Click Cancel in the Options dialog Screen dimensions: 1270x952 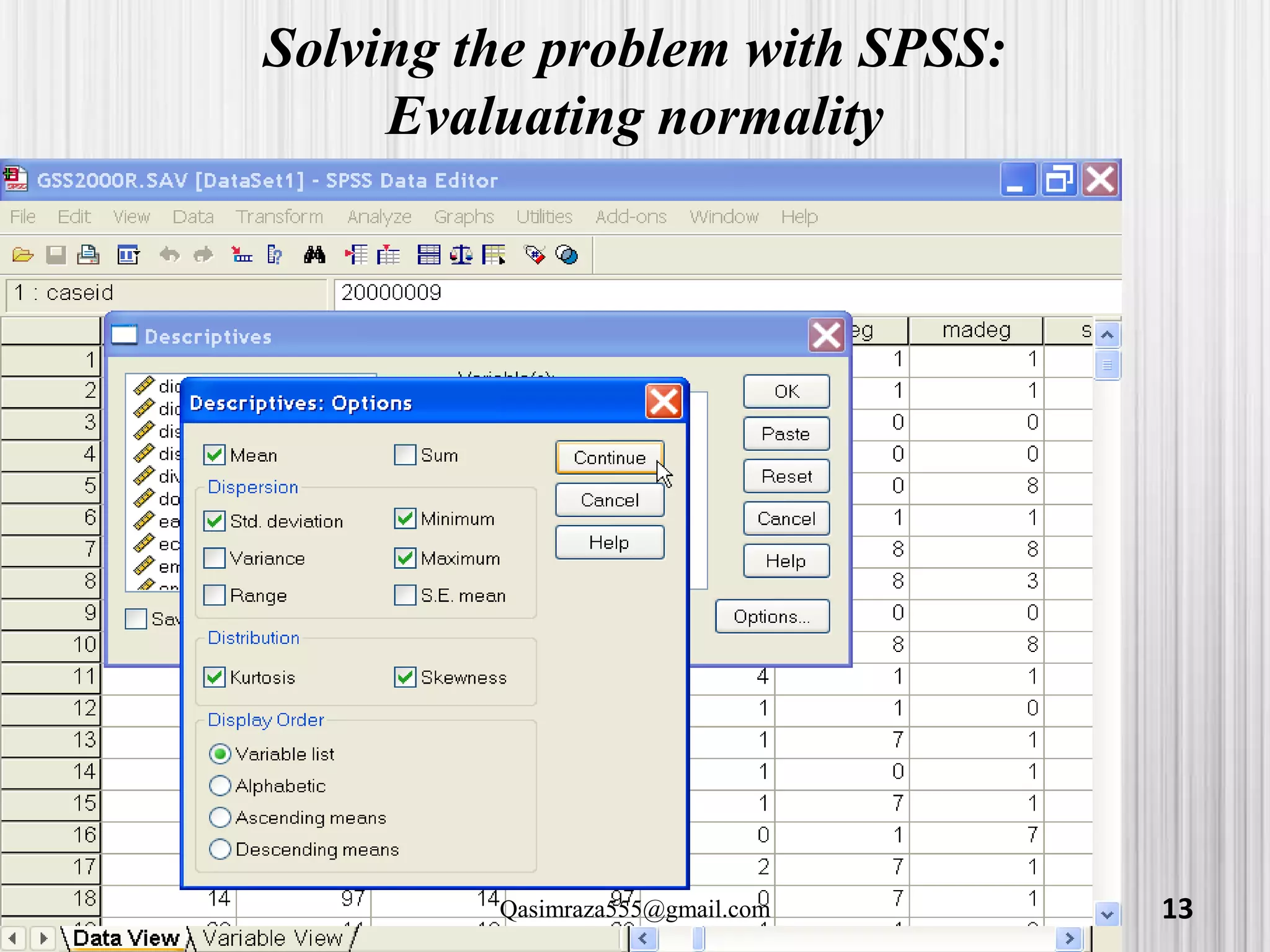tap(610, 500)
